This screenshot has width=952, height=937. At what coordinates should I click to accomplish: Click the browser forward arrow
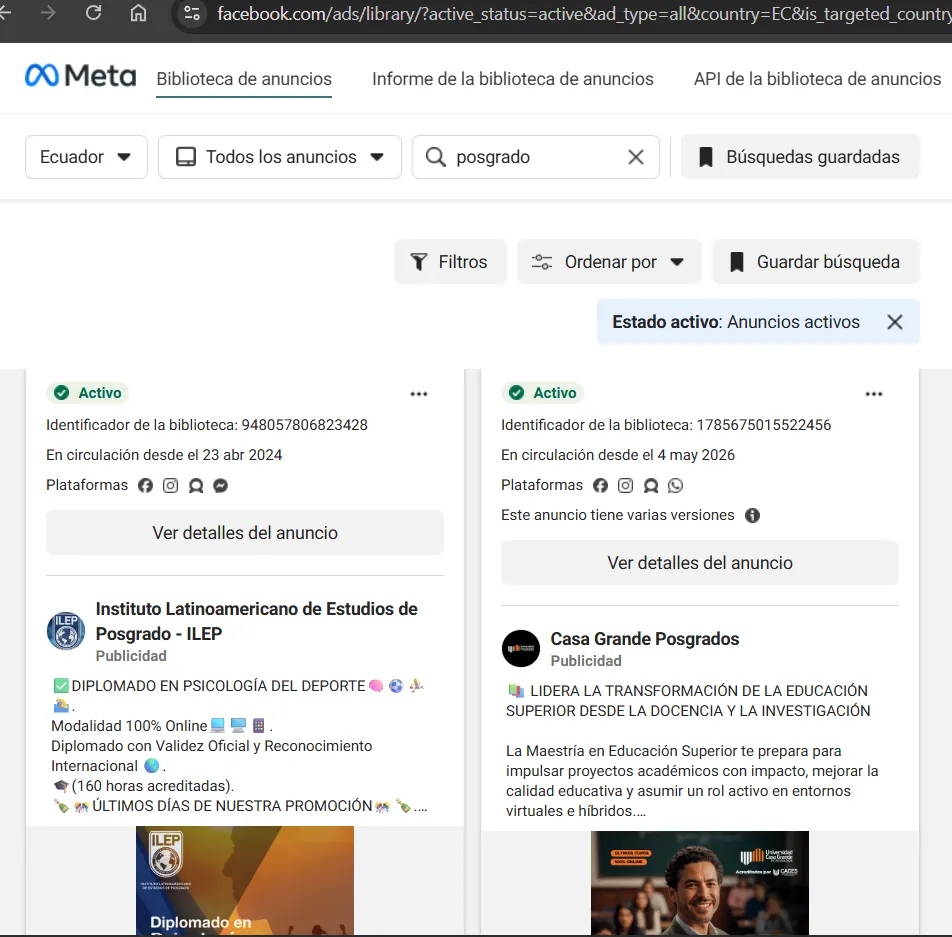(48, 13)
